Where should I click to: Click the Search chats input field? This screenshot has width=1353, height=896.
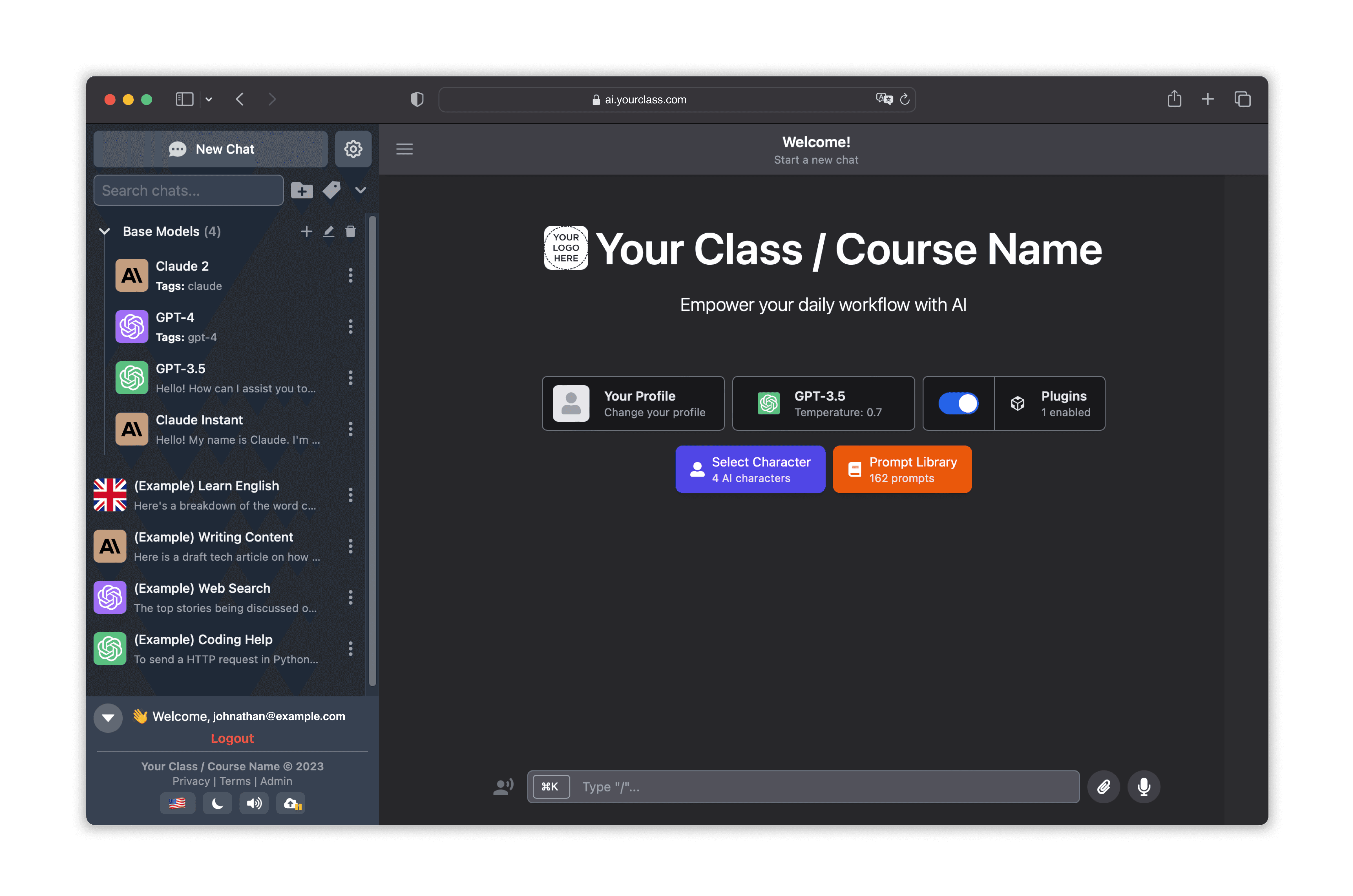(x=189, y=190)
